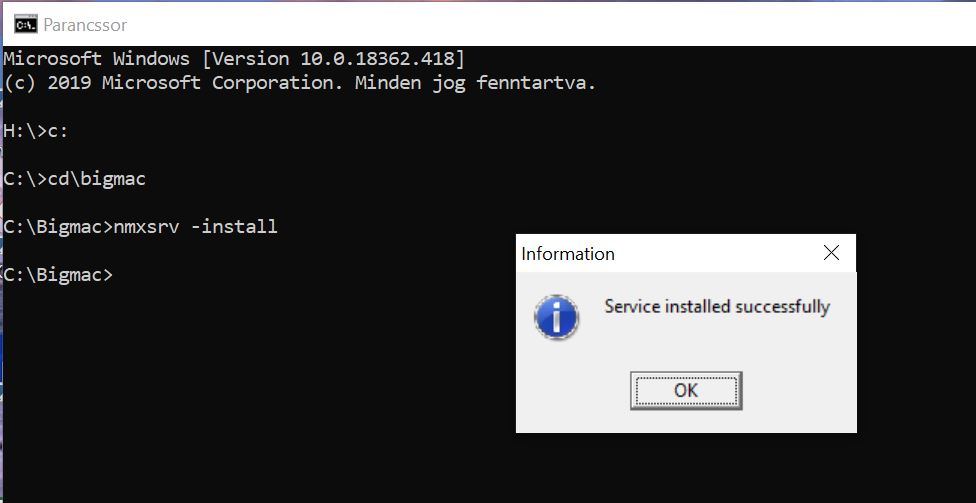Image resolution: width=976 pixels, height=503 pixels.
Task: Close the Information dialog with X
Action: pyautogui.click(x=831, y=253)
